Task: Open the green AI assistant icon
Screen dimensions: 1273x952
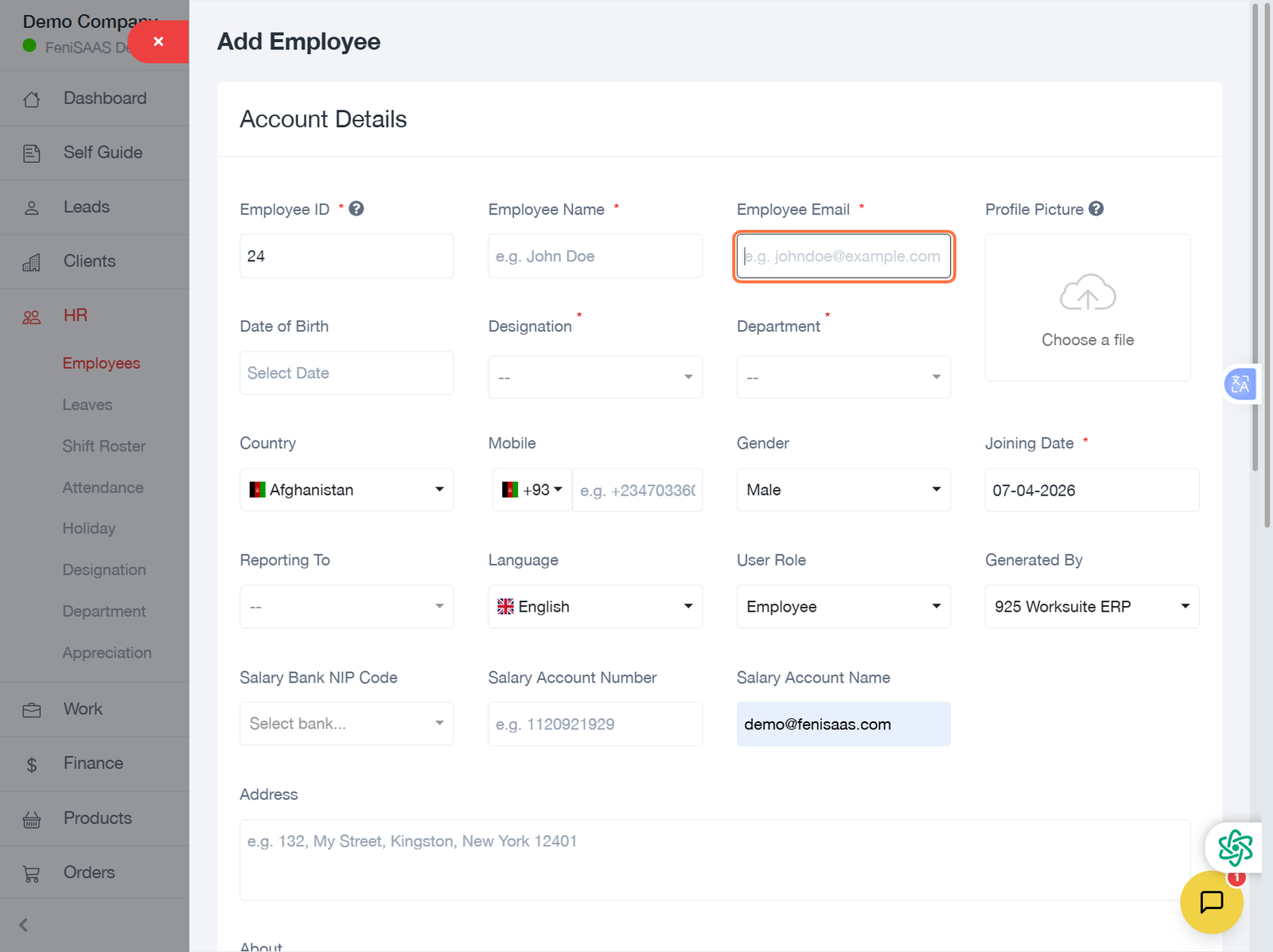Action: [1234, 847]
